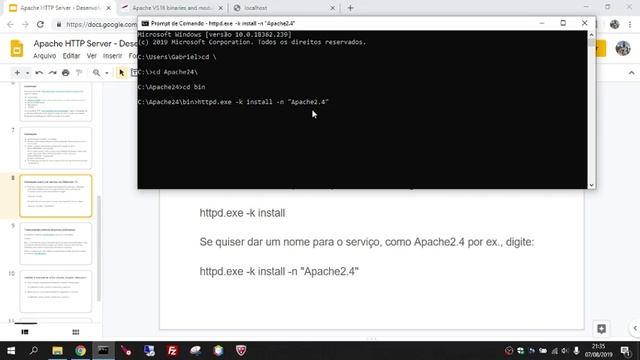Click the Google account avatar in Slides
This screenshot has width=640, height=360.
click(623, 48)
